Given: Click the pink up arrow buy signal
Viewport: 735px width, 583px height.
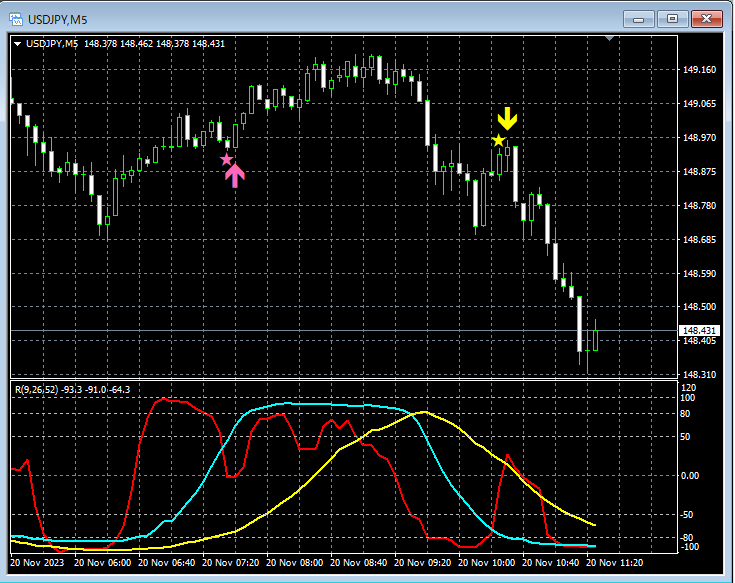Looking at the screenshot, I should click(x=235, y=175).
